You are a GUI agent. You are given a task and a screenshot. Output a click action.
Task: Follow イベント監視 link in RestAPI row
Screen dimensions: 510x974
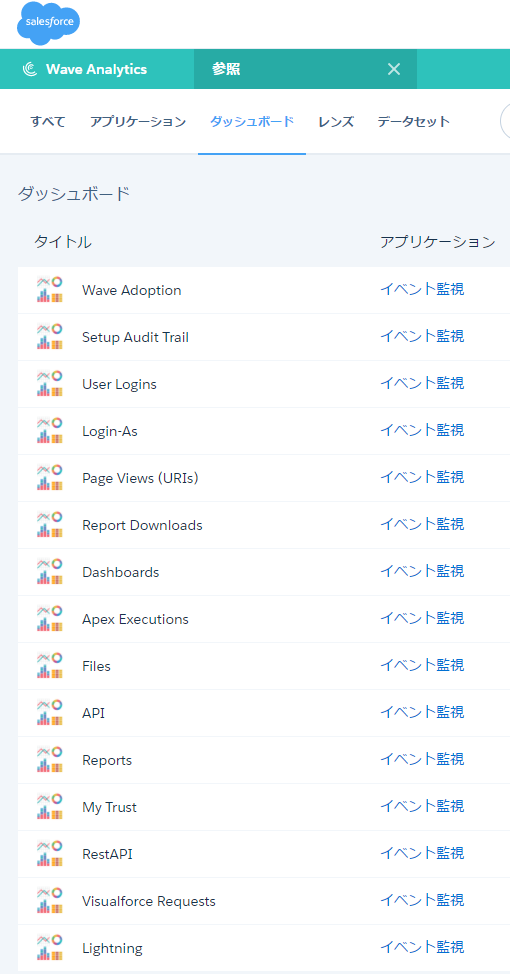[422, 853]
